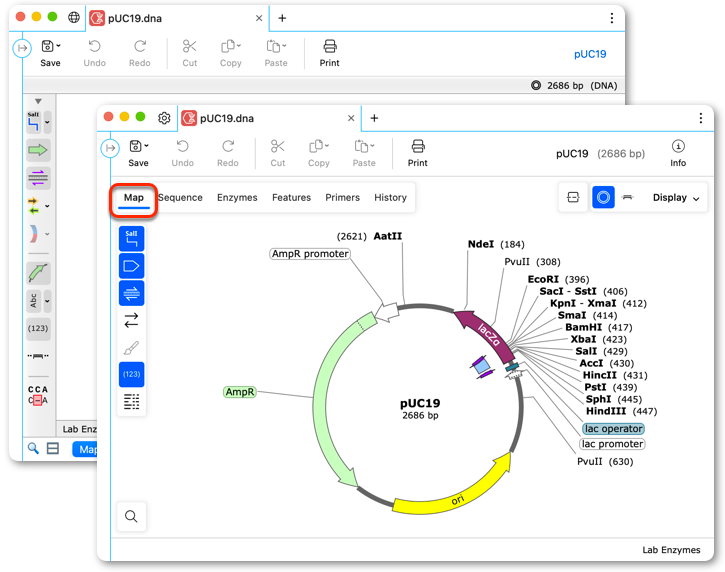Click the pUC19 link in back window
This screenshot has width=725, height=572.
click(590, 54)
